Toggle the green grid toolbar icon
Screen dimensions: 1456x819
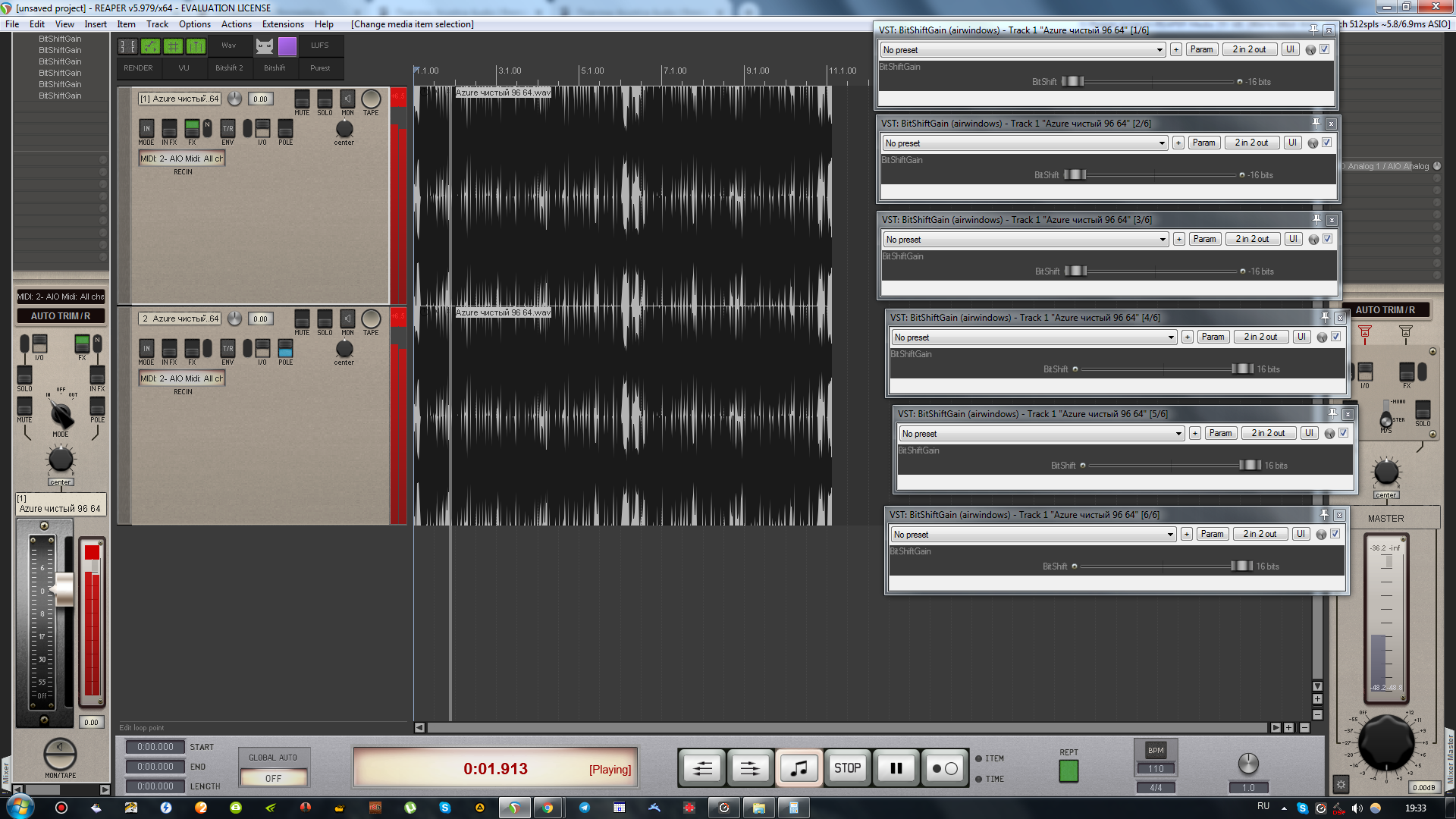point(173,46)
